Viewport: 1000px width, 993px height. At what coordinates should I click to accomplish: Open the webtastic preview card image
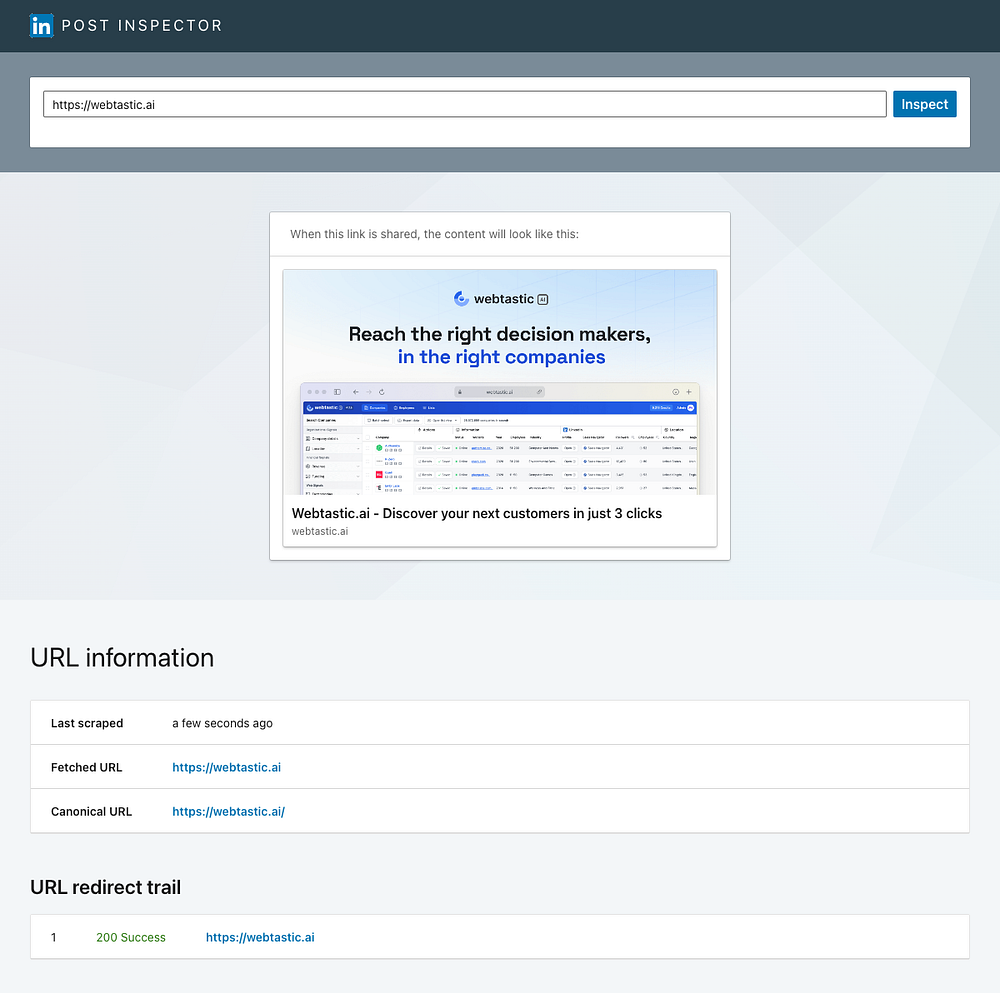(500, 382)
